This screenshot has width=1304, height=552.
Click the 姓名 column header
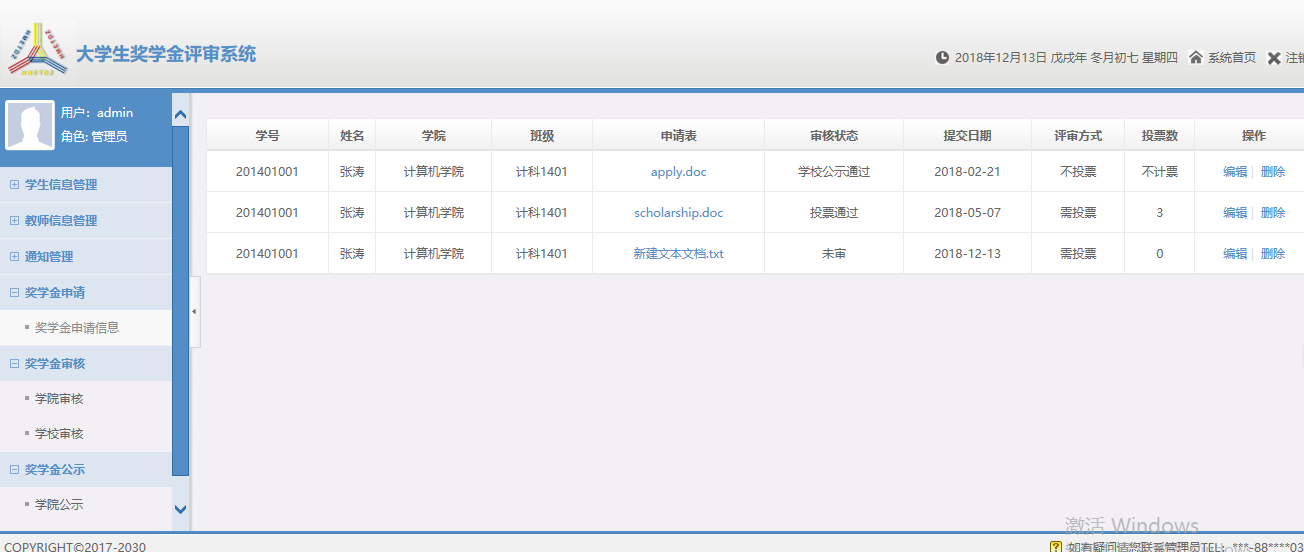(x=352, y=135)
